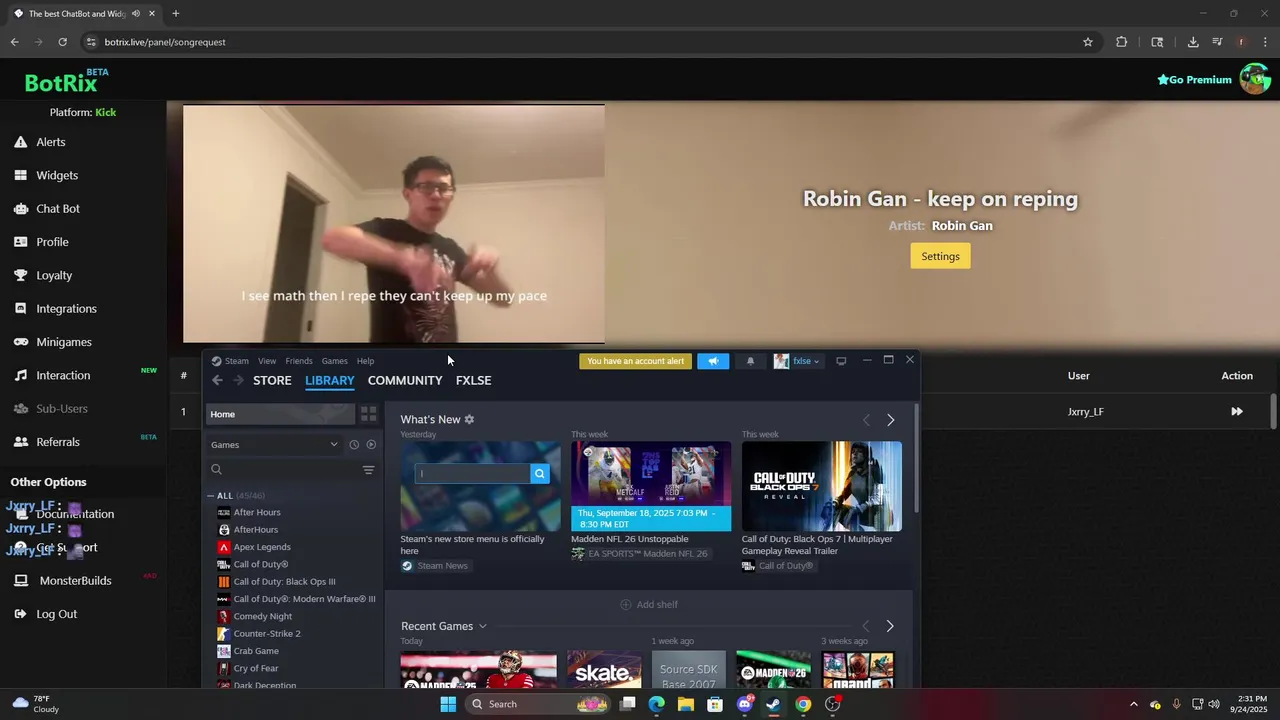Screen dimensions: 1280x720
Task: Open Discord from taskbar
Action: click(x=744, y=704)
